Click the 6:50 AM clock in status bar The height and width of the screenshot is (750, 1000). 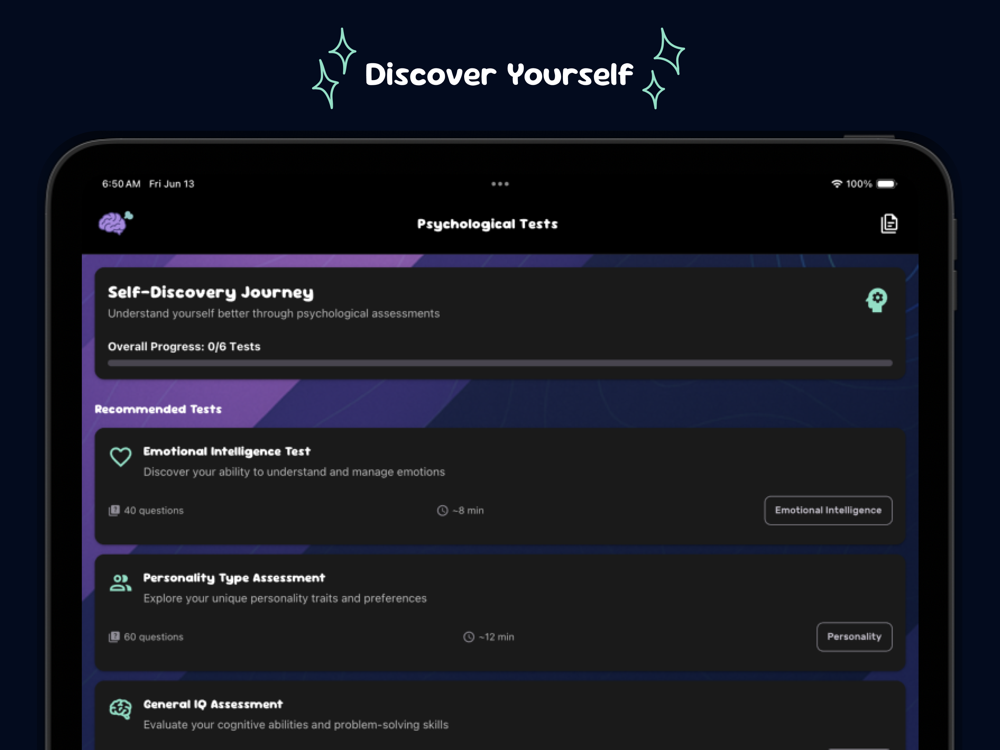(121, 184)
